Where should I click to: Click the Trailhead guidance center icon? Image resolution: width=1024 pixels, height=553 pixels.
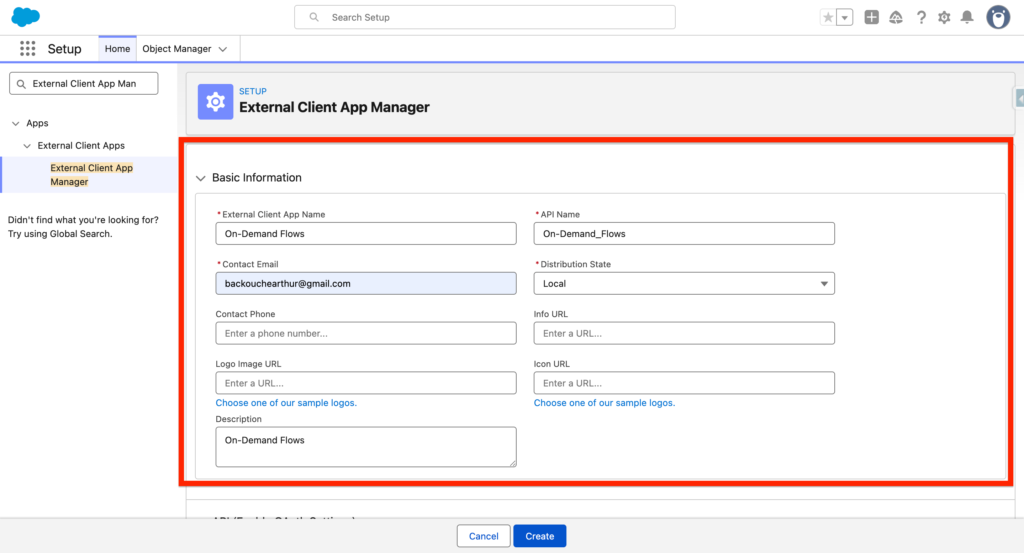coord(896,17)
